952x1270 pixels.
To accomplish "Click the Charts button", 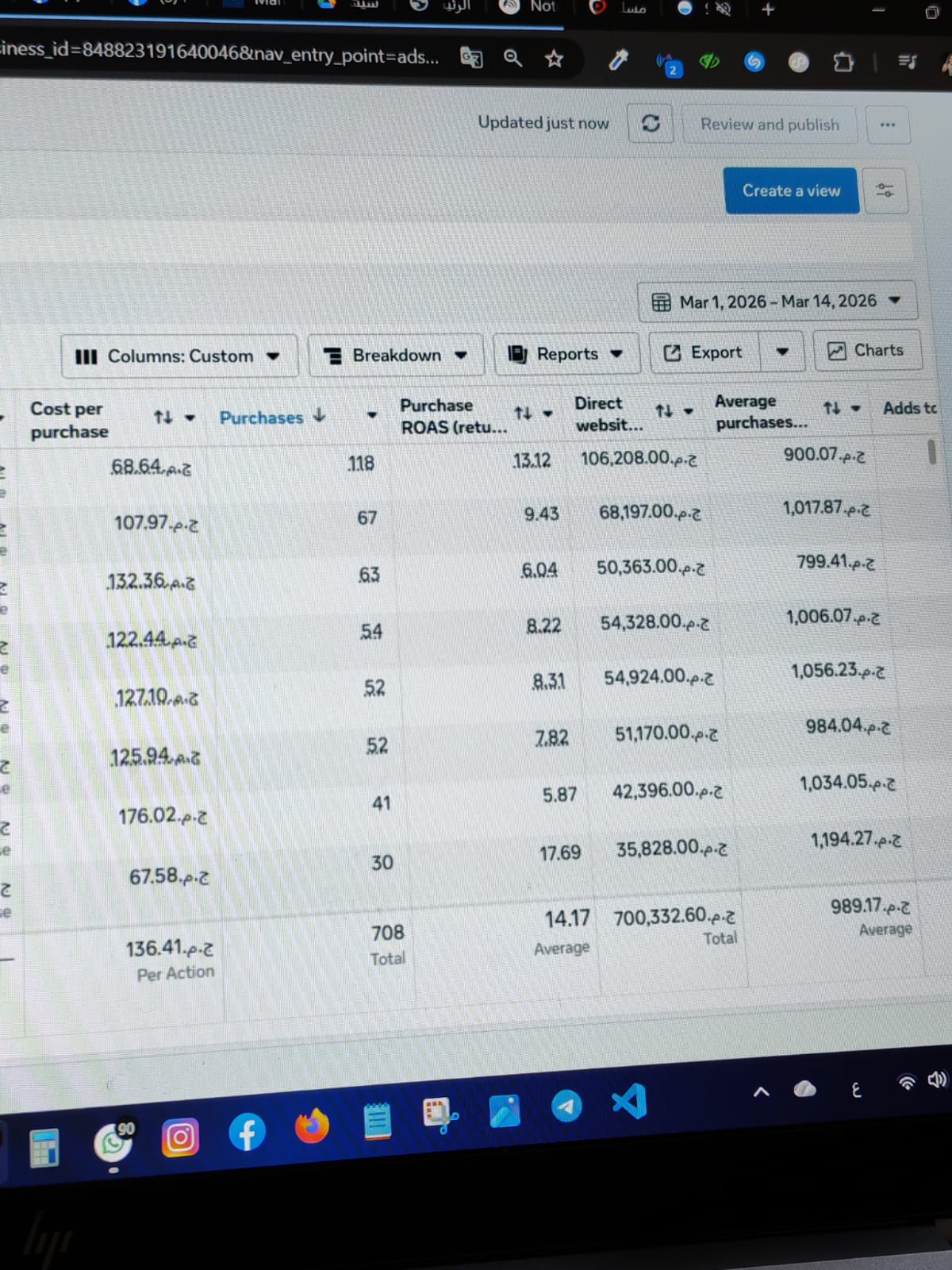I will [x=867, y=351].
